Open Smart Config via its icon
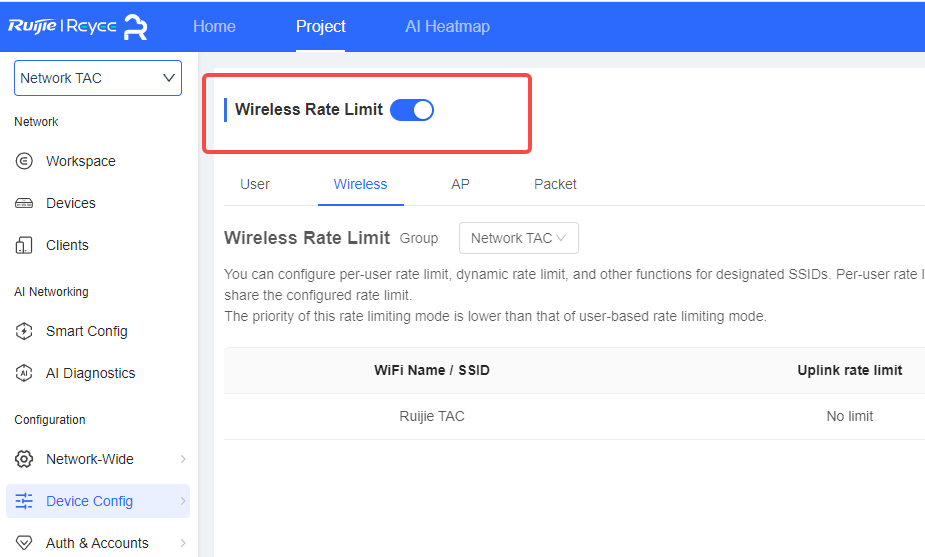This screenshot has height=557, width=925. tap(25, 331)
